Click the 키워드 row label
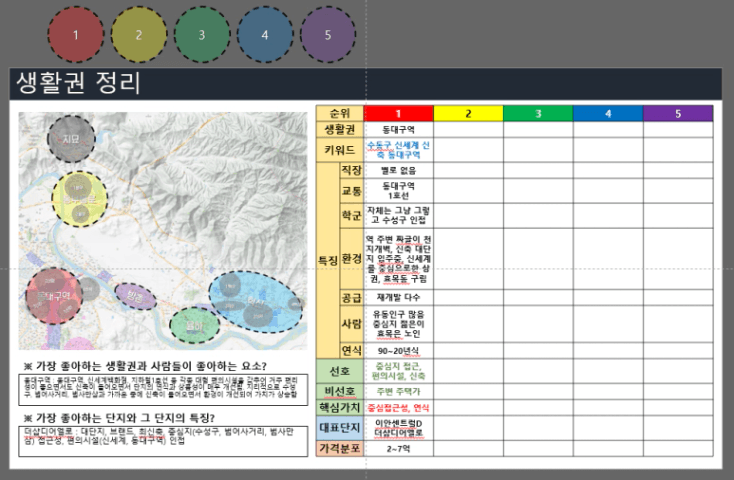Screen dimensions: 734x480 click(340, 150)
